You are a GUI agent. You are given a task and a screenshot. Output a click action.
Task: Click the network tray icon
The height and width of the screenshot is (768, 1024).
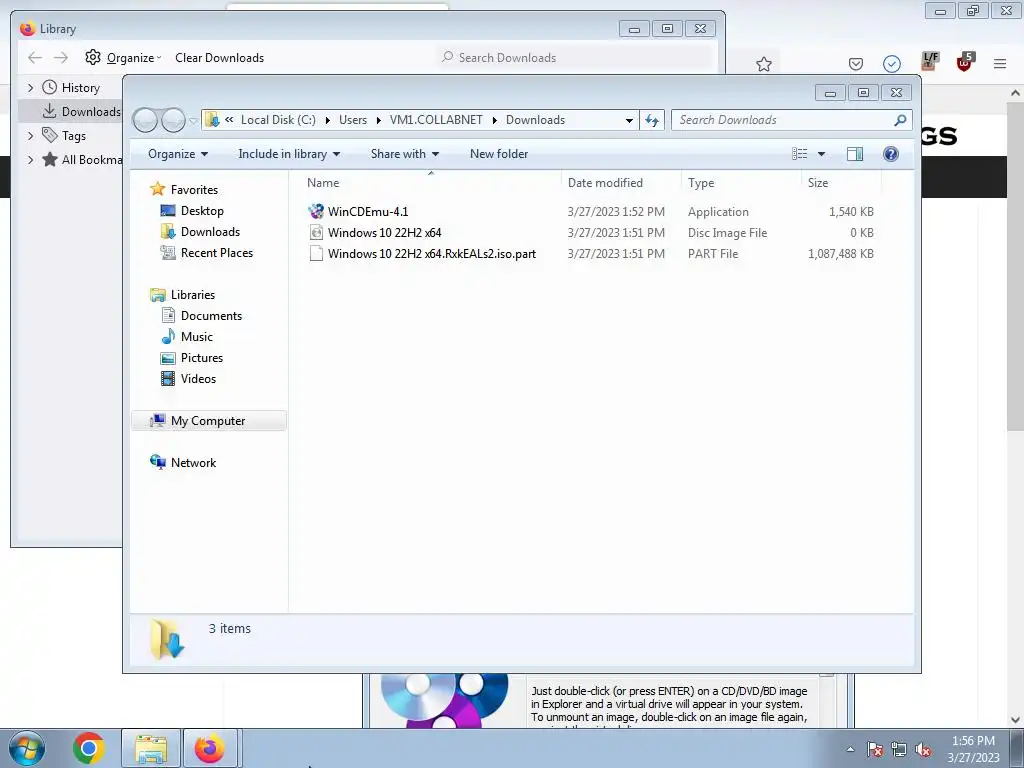pyautogui.click(x=899, y=749)
